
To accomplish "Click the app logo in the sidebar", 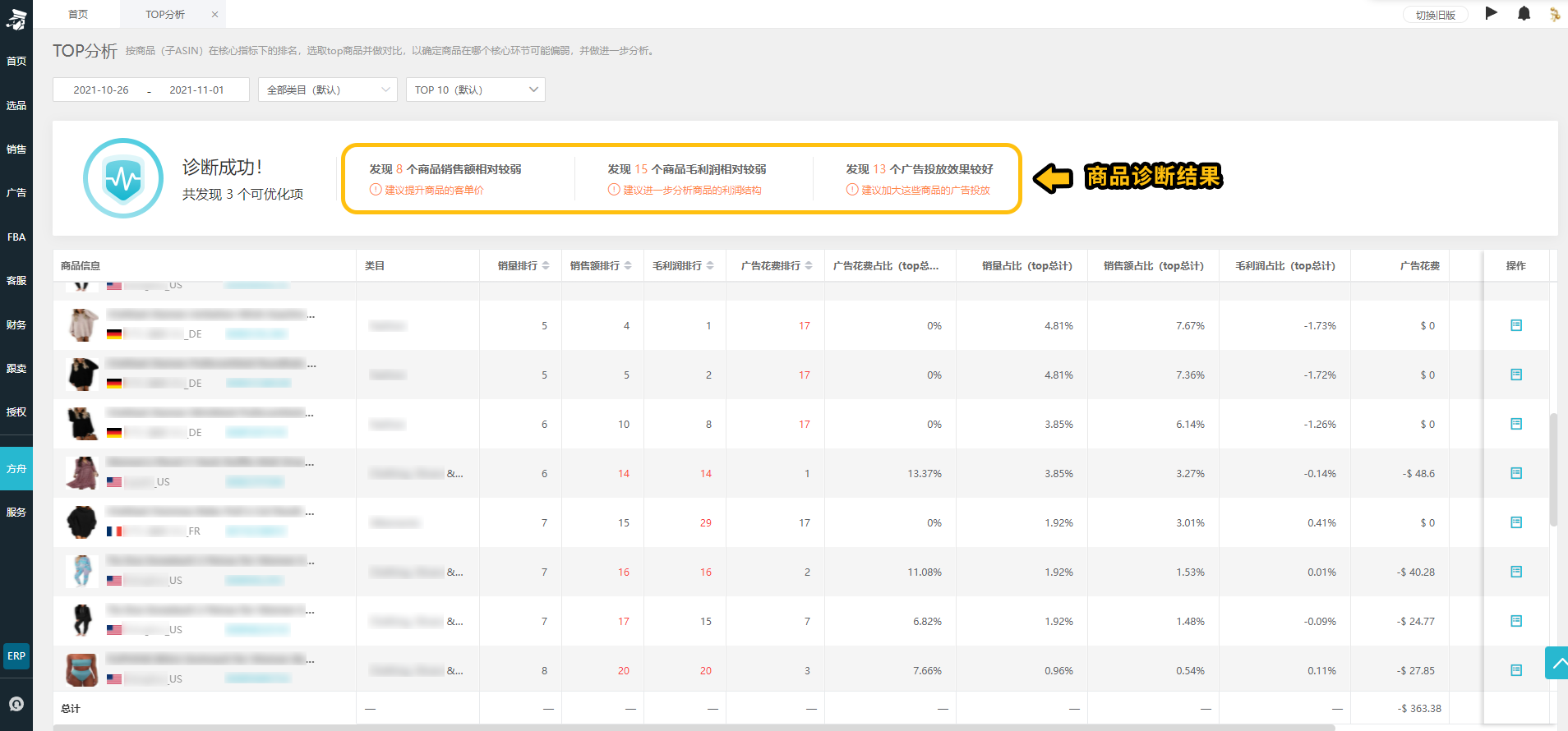I will pos(16,18).
